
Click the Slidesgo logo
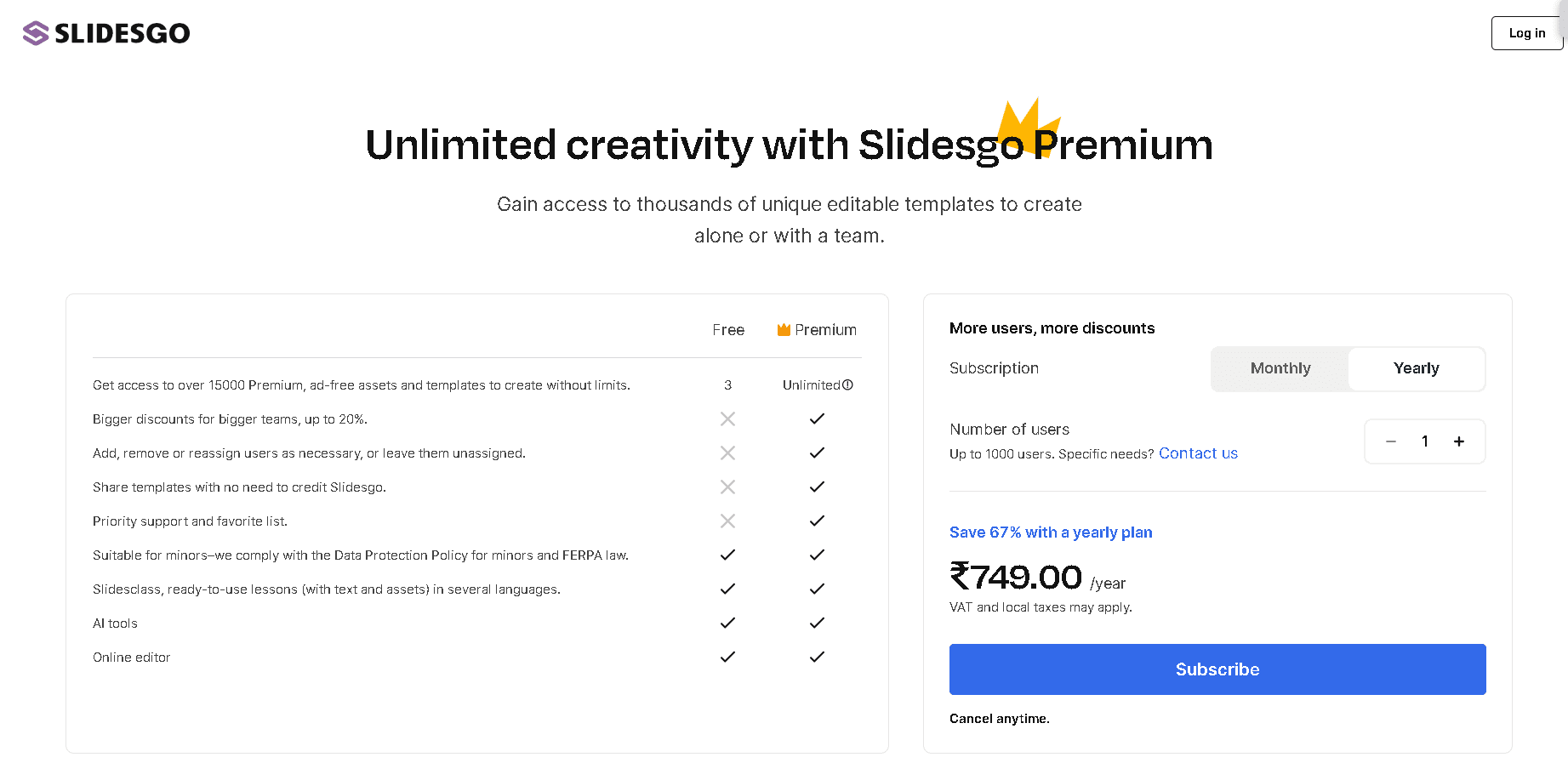click(x=106, y=33)
